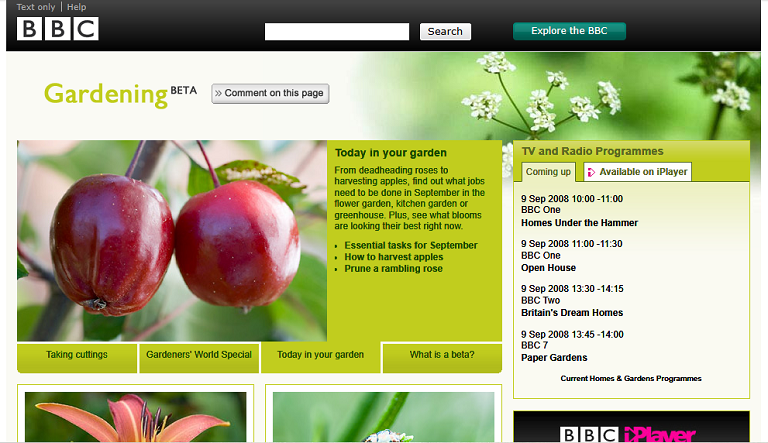Click the 9 Sep 2008 13:45 -14:00 text

coord(572,335)
